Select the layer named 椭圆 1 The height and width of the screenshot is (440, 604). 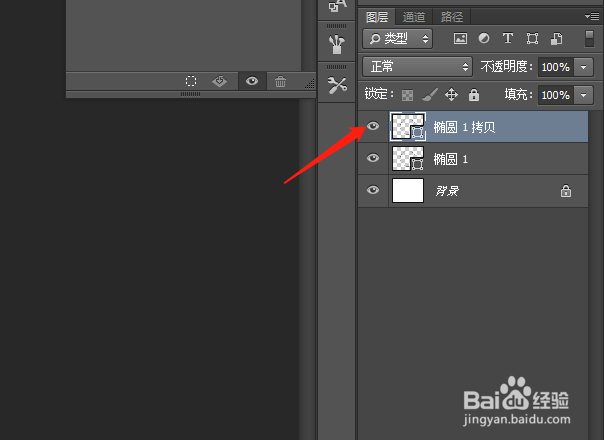(x=451, y=159)
